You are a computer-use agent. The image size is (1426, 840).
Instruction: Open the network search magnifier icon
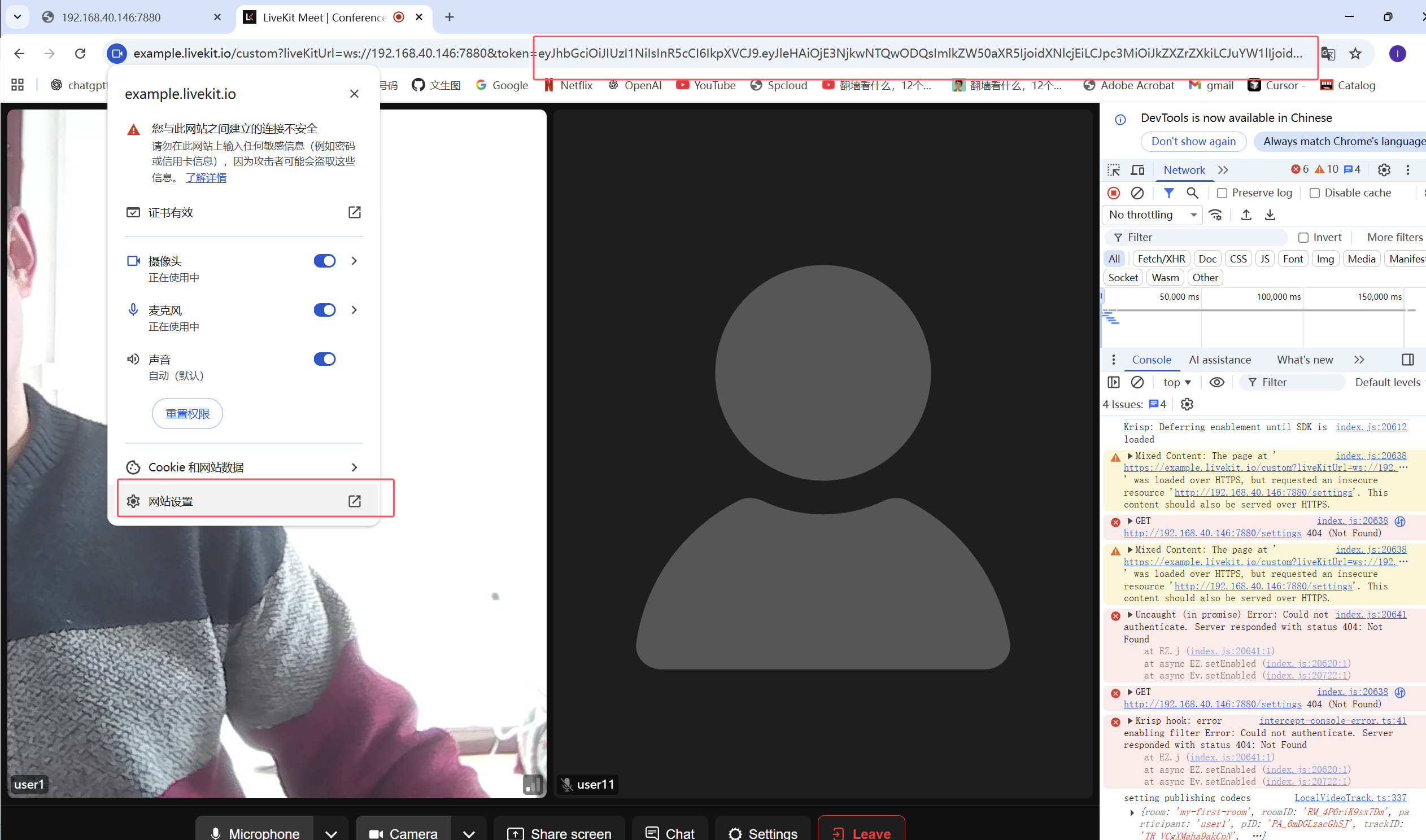1192,193
